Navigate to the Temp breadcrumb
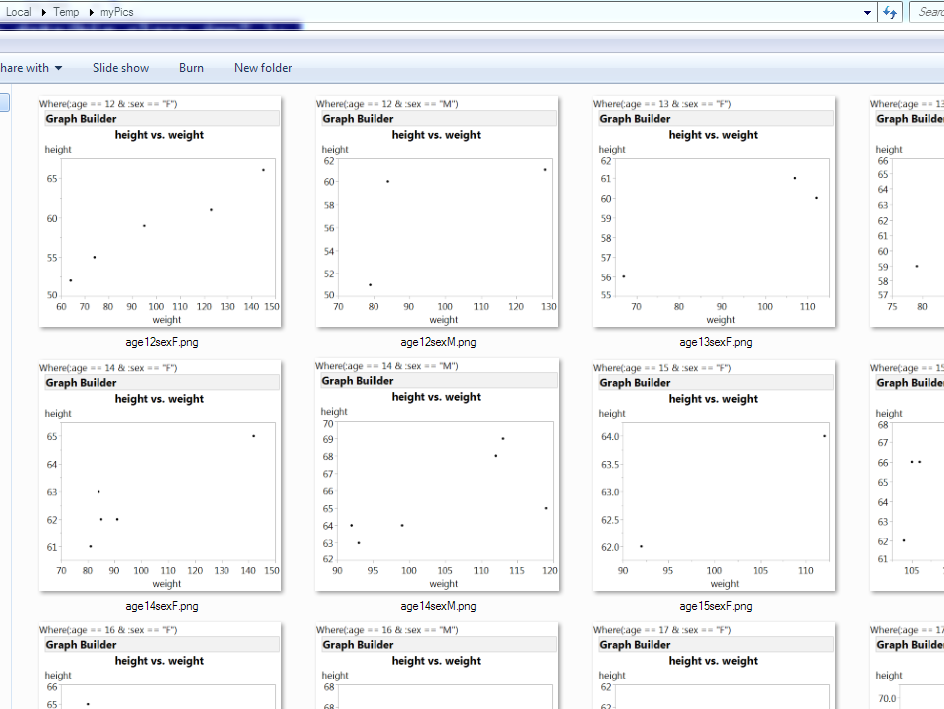944x709 pixels. click(x=66, y=11)
